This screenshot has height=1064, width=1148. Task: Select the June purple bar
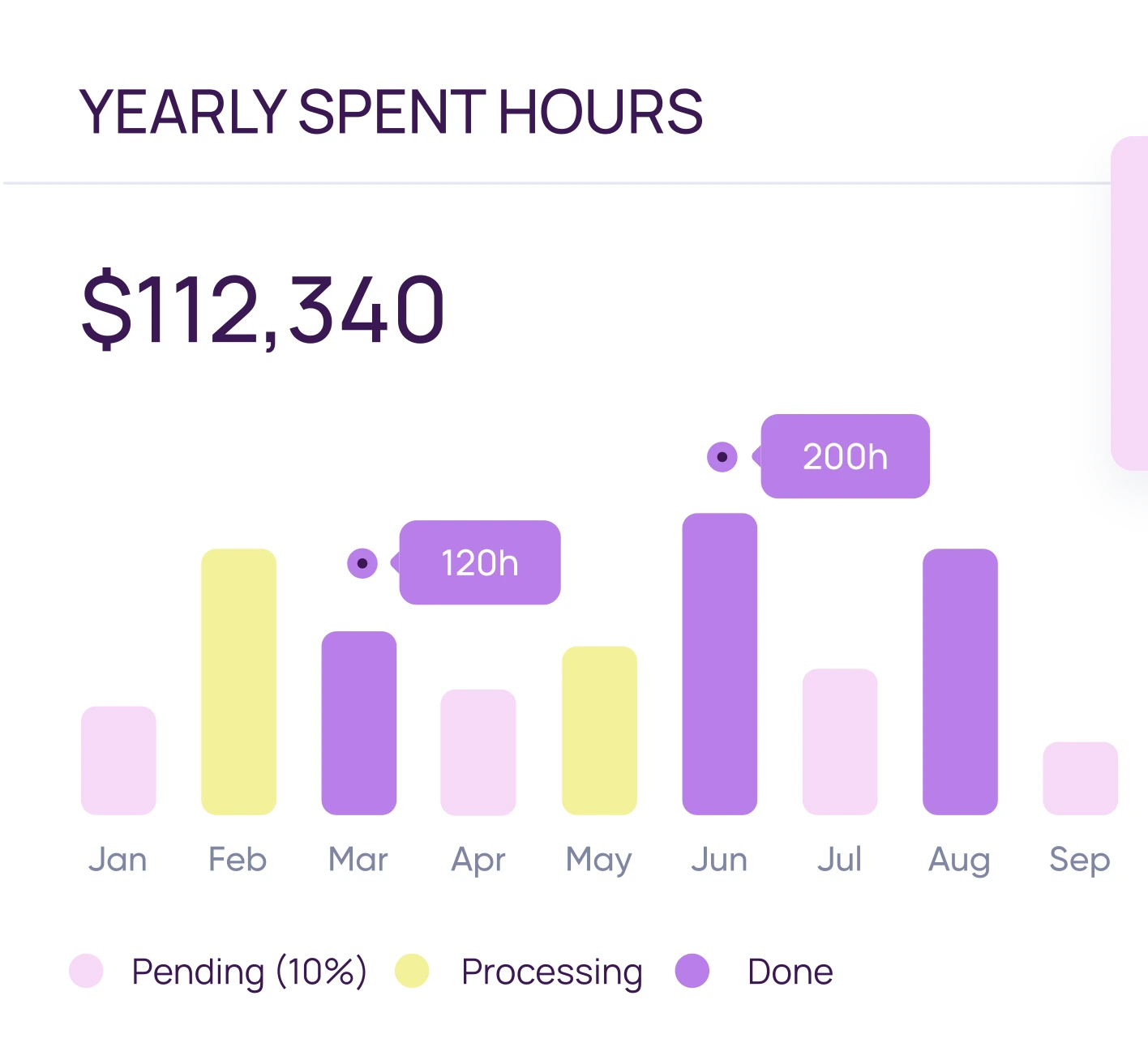point(720,664)
